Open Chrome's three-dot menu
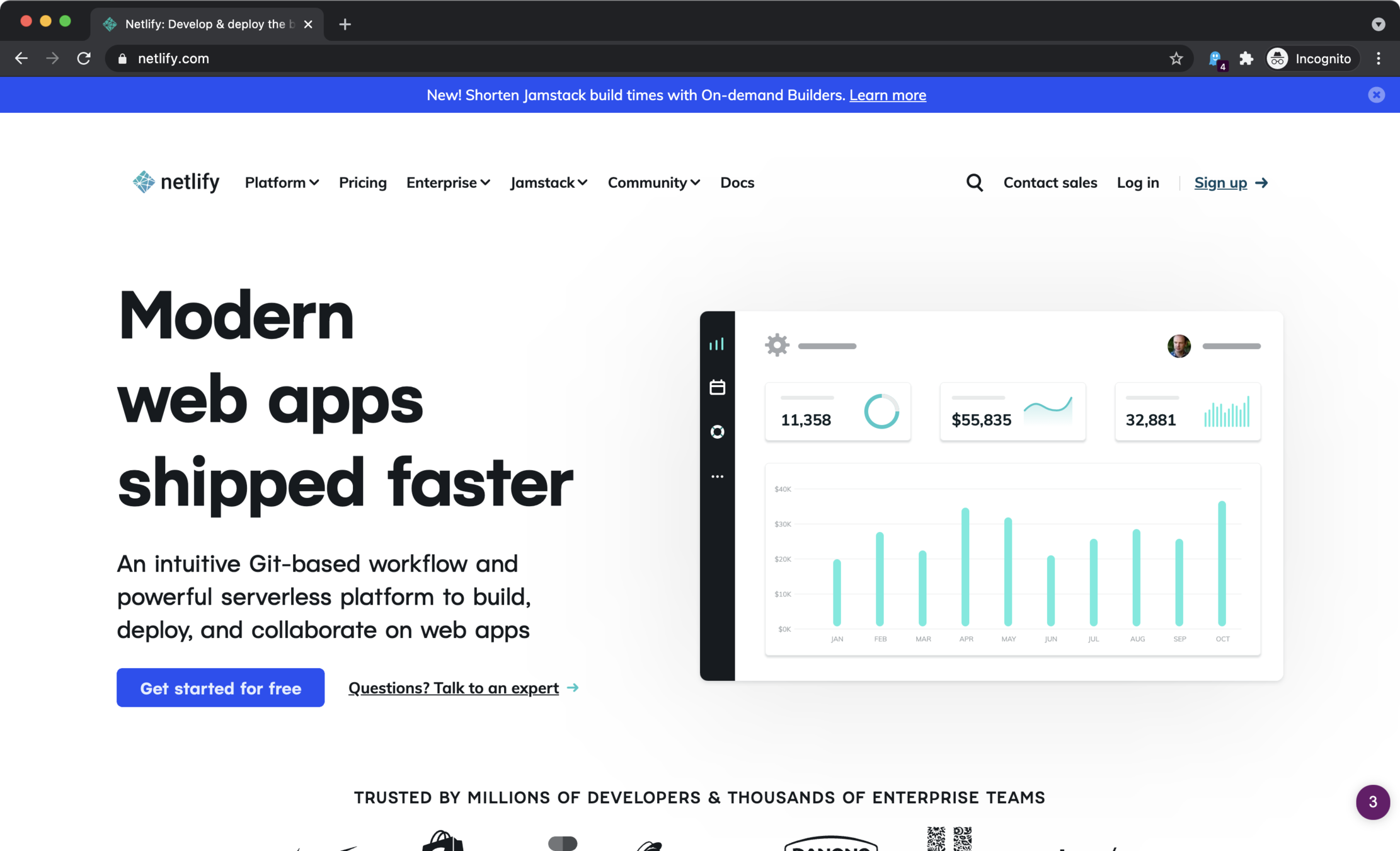The height and width of the screenshot is (851, 1400). point(1379,59)
